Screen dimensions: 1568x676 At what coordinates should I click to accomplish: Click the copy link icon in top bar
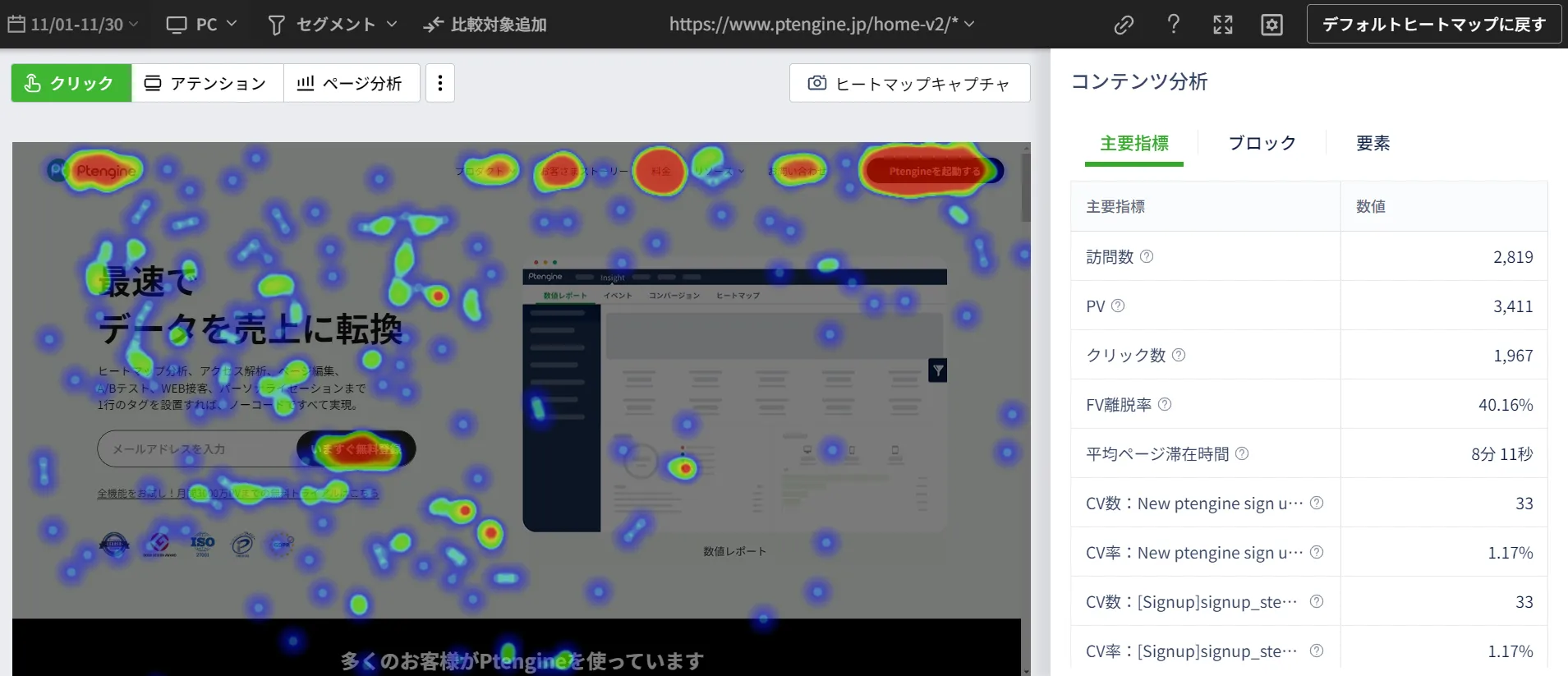1124,25
